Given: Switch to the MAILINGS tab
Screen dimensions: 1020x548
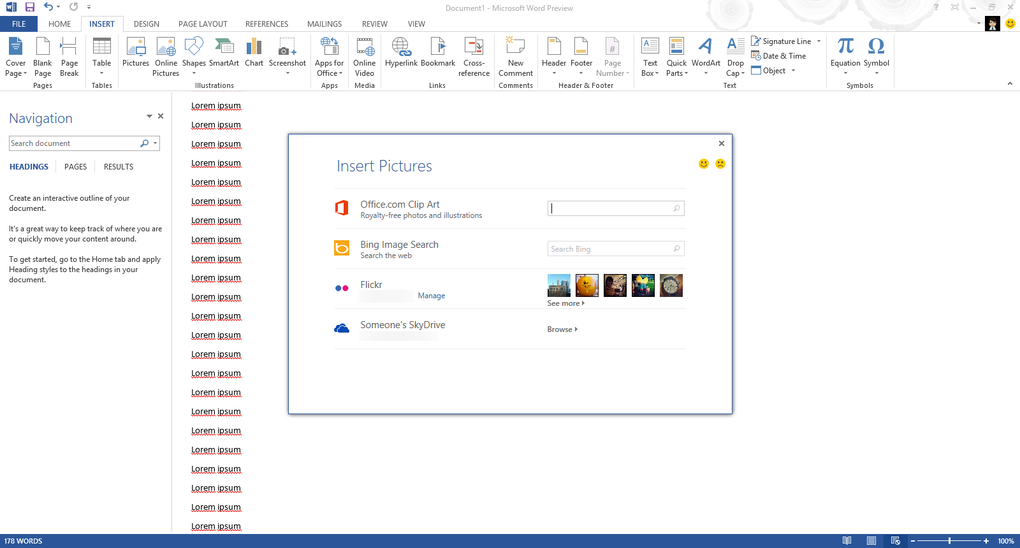Looking at the screenshot, I should 324,24.
